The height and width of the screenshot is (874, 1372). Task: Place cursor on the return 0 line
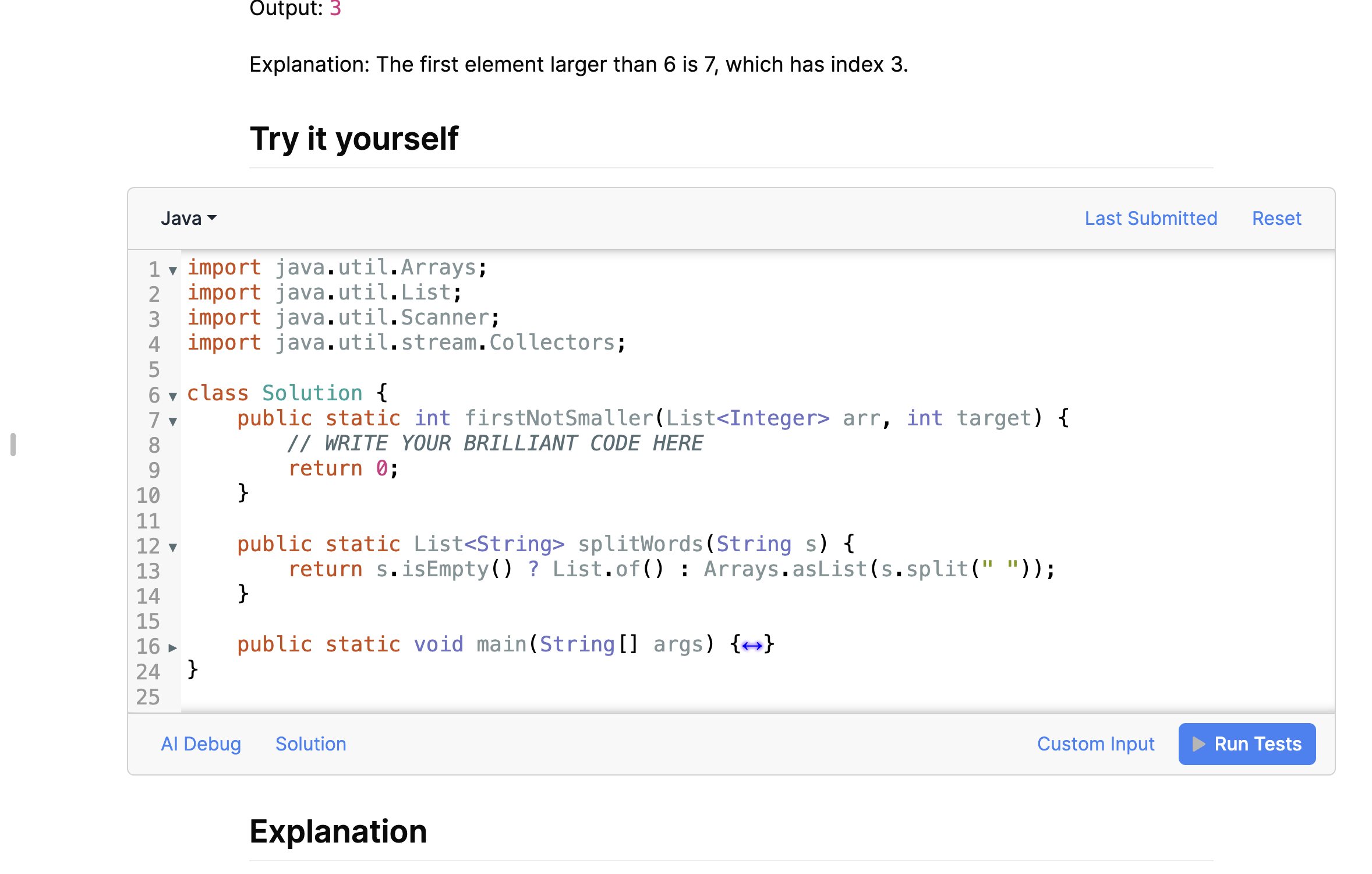[344, 468]
